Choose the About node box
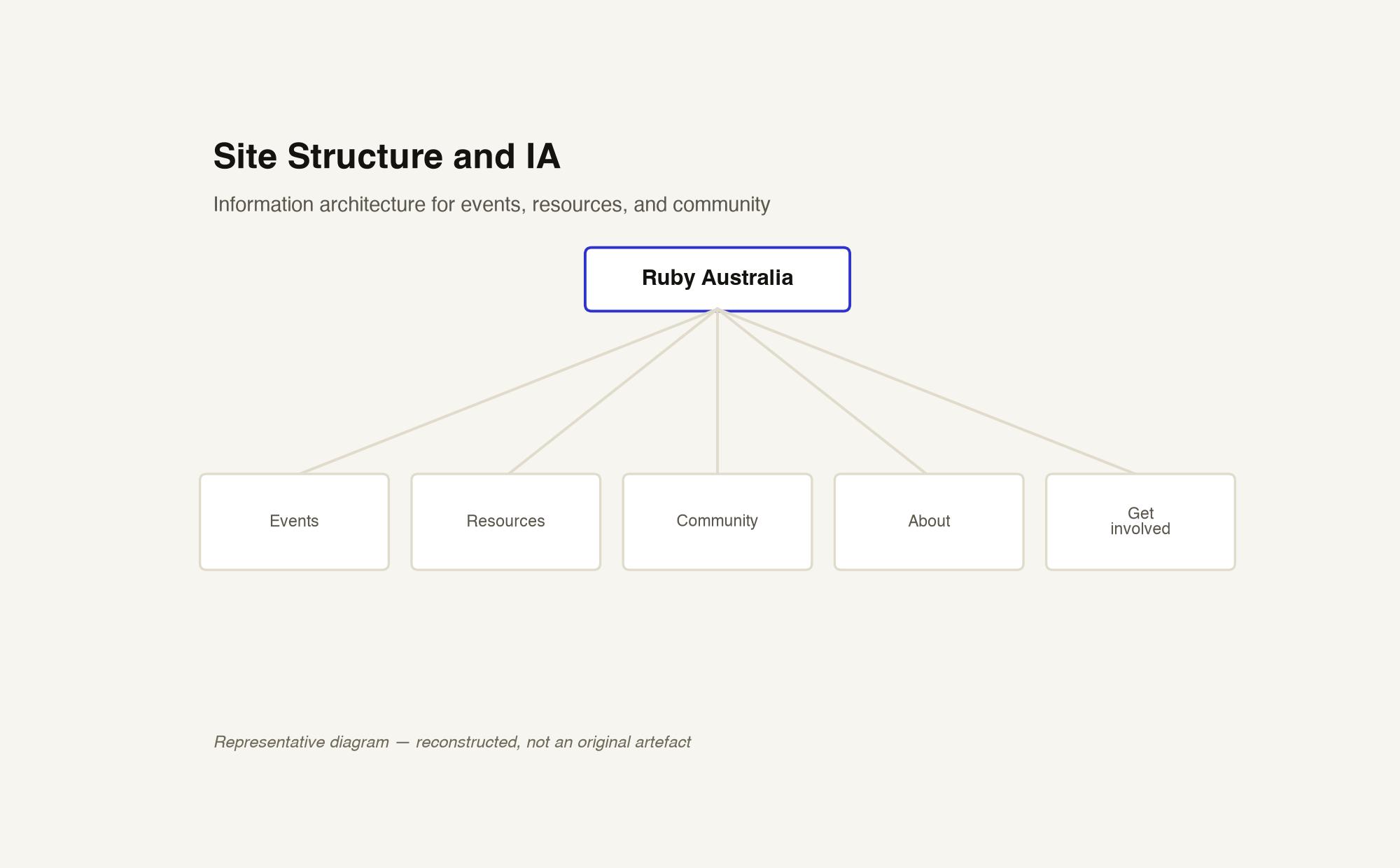Image resolution: width=1400 pixels, height=868 pixels. click(928, 521)
